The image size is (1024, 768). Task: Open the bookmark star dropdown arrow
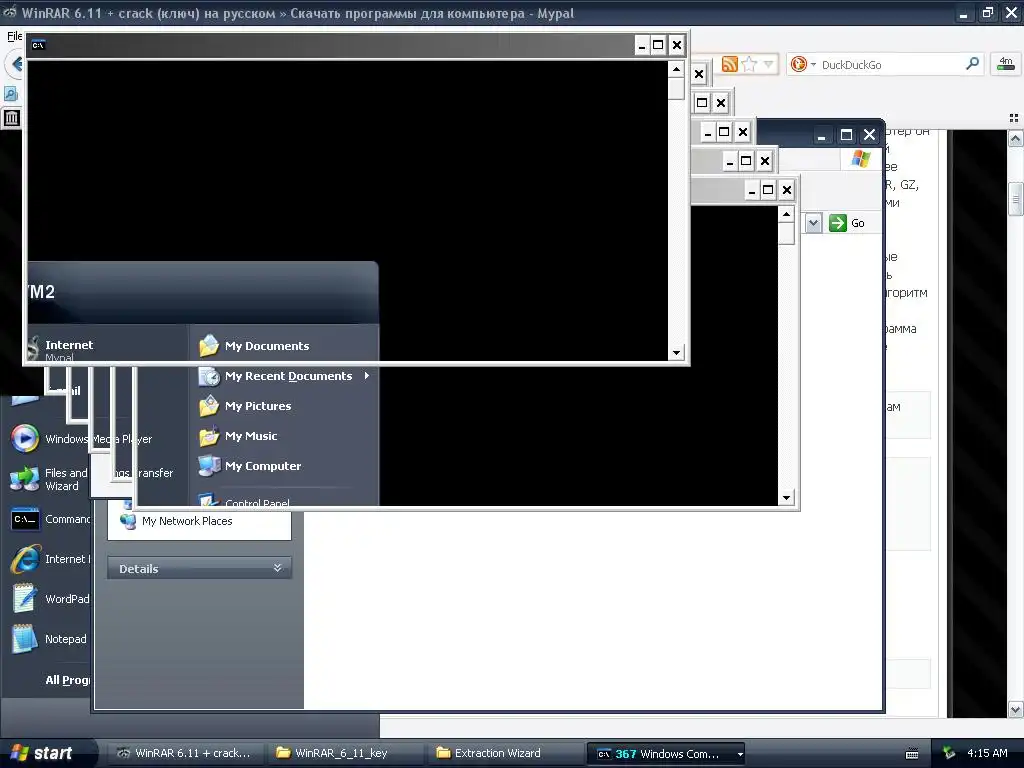[x=768, y=64]
